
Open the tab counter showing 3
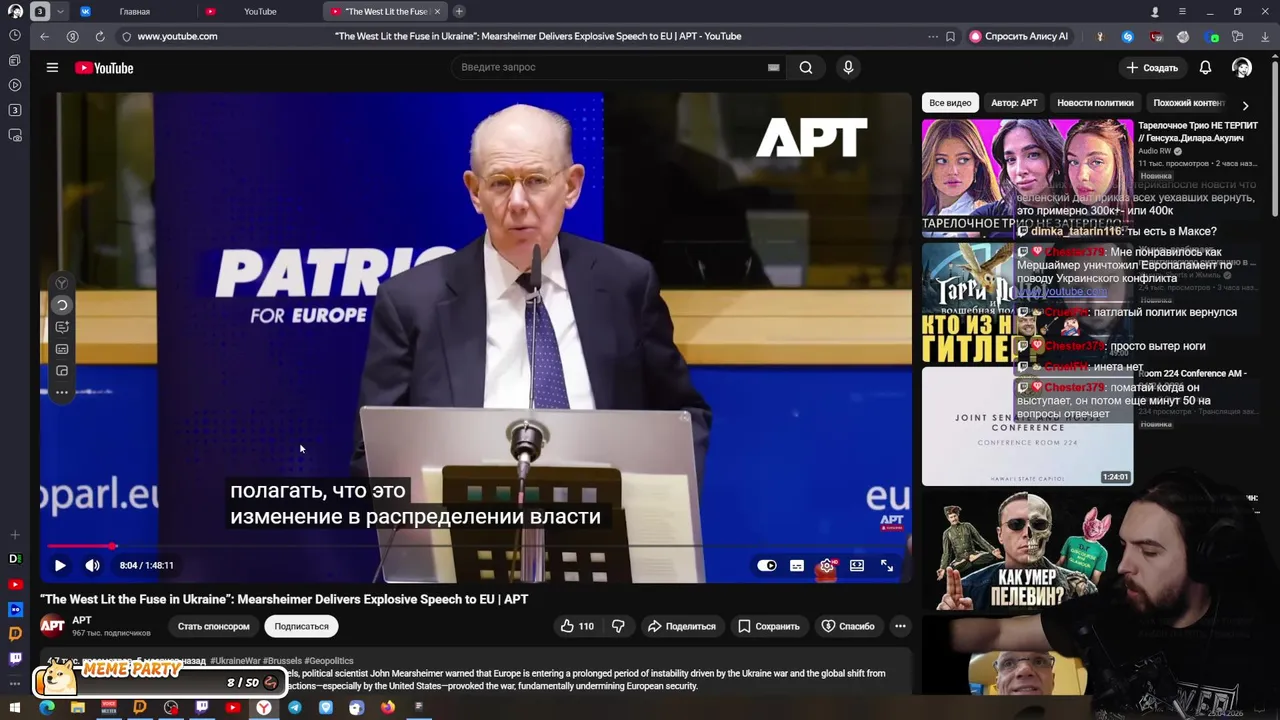click(39, 11)
